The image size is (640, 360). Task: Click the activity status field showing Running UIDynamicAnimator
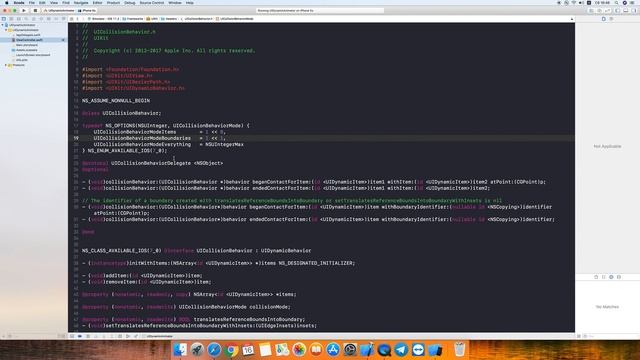320,10
